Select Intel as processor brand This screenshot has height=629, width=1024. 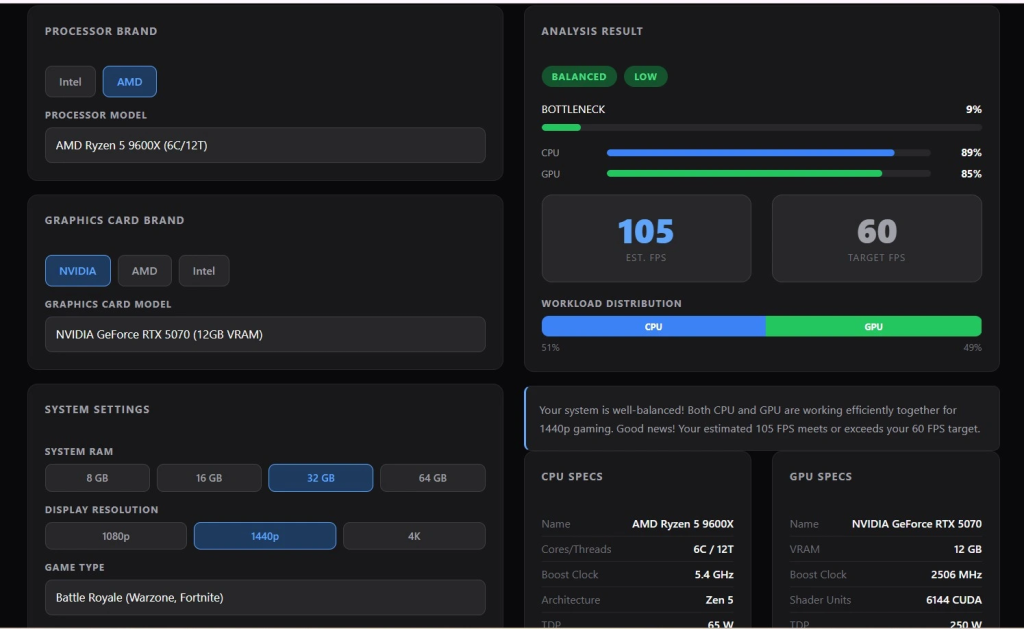[x=70, y=82]
